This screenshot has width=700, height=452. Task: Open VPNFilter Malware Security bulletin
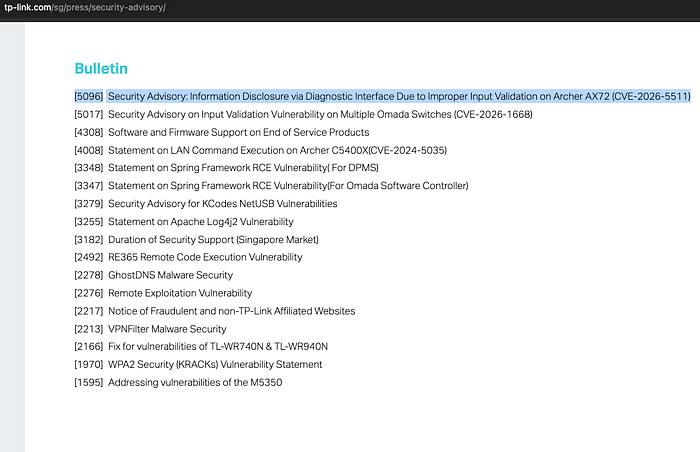point(167,329)
